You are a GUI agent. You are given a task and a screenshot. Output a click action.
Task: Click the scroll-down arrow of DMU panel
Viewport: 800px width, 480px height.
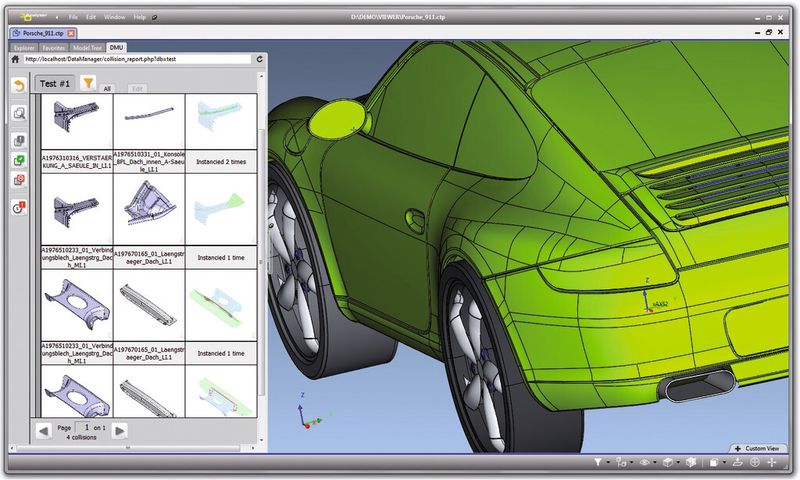262,440
